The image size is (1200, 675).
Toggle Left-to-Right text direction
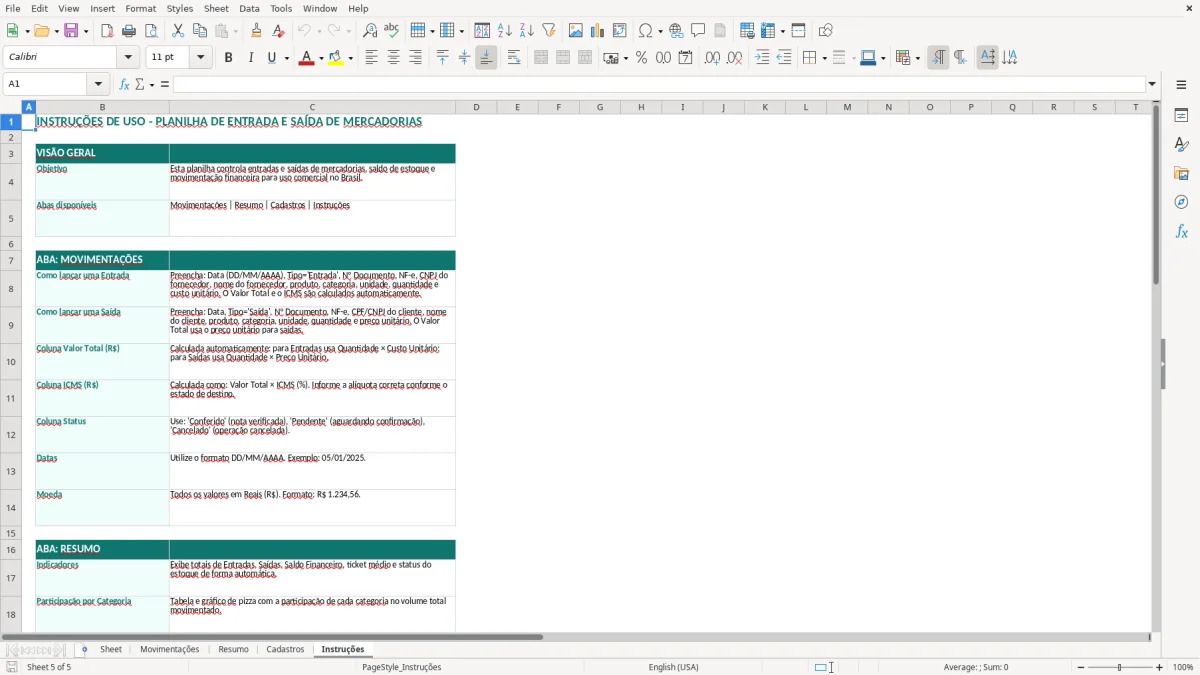[938, 58]
